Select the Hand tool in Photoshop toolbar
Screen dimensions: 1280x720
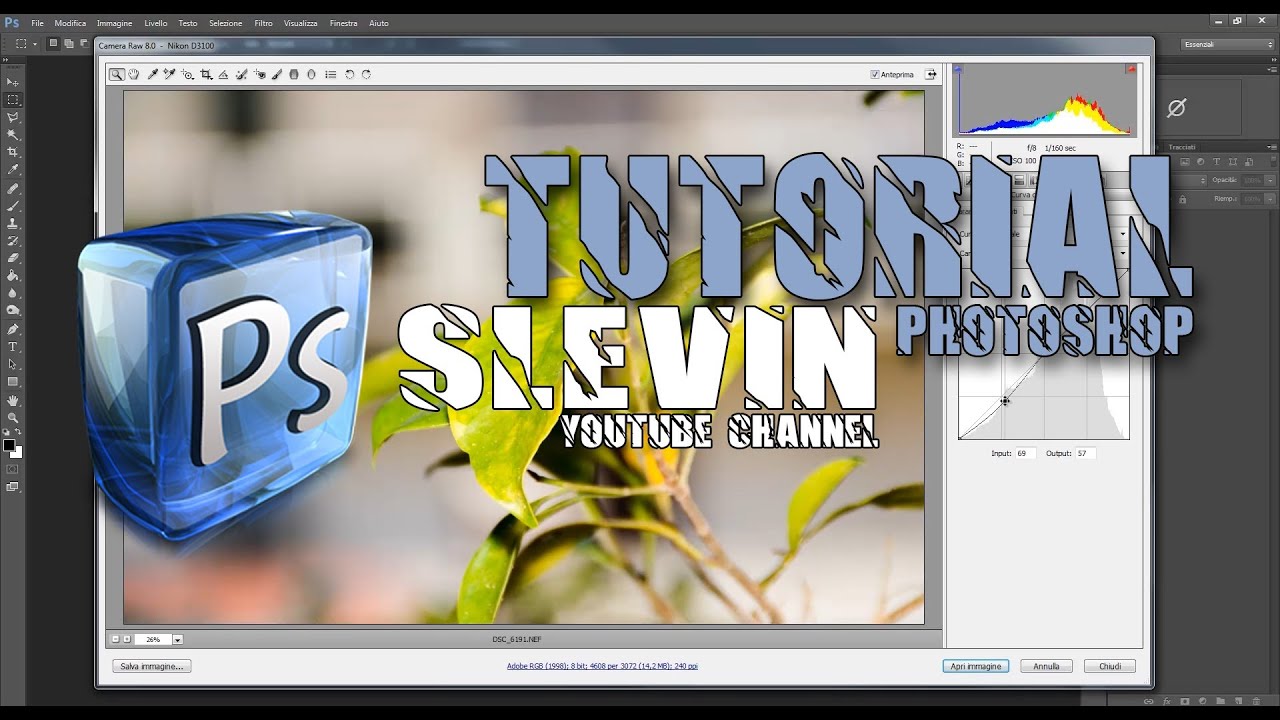13,400
